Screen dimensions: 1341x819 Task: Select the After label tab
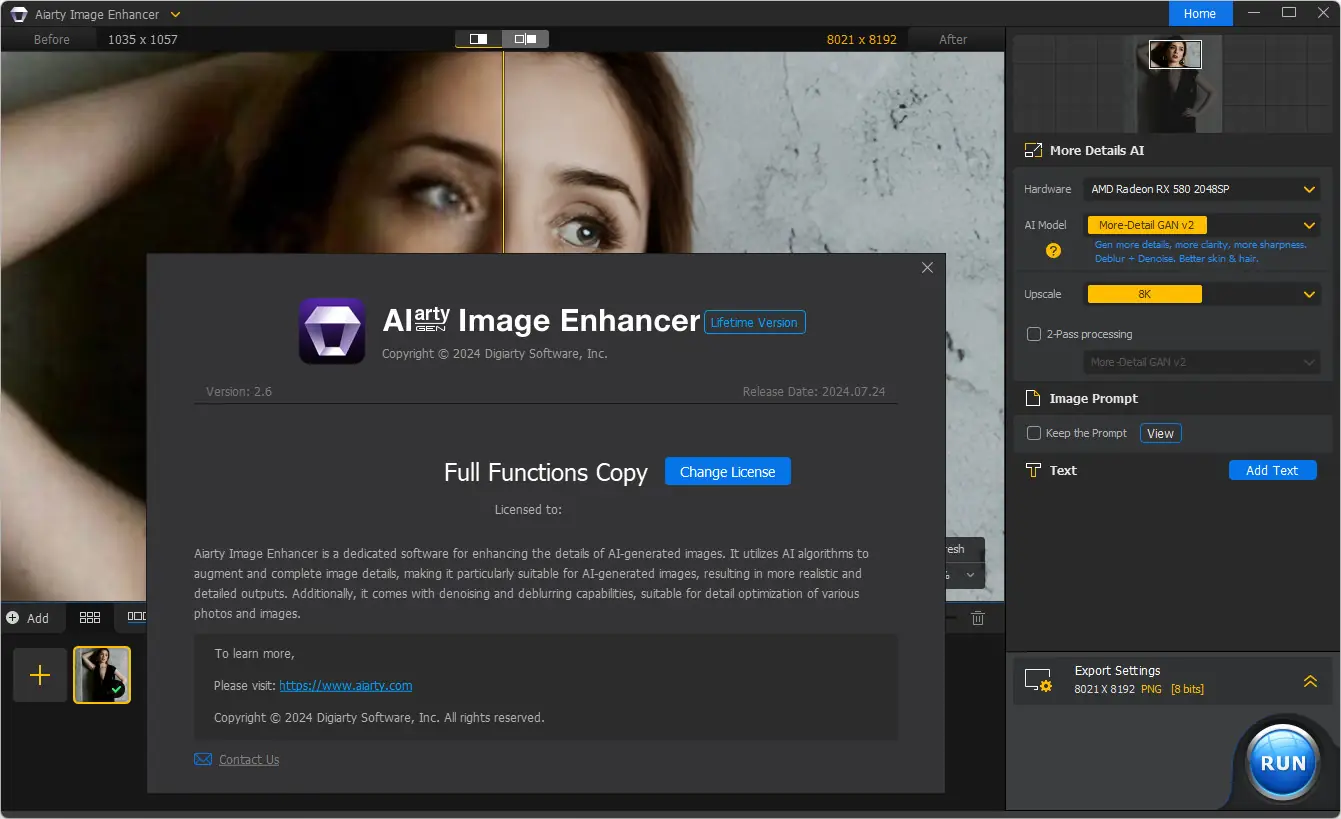tap(953, 40)
